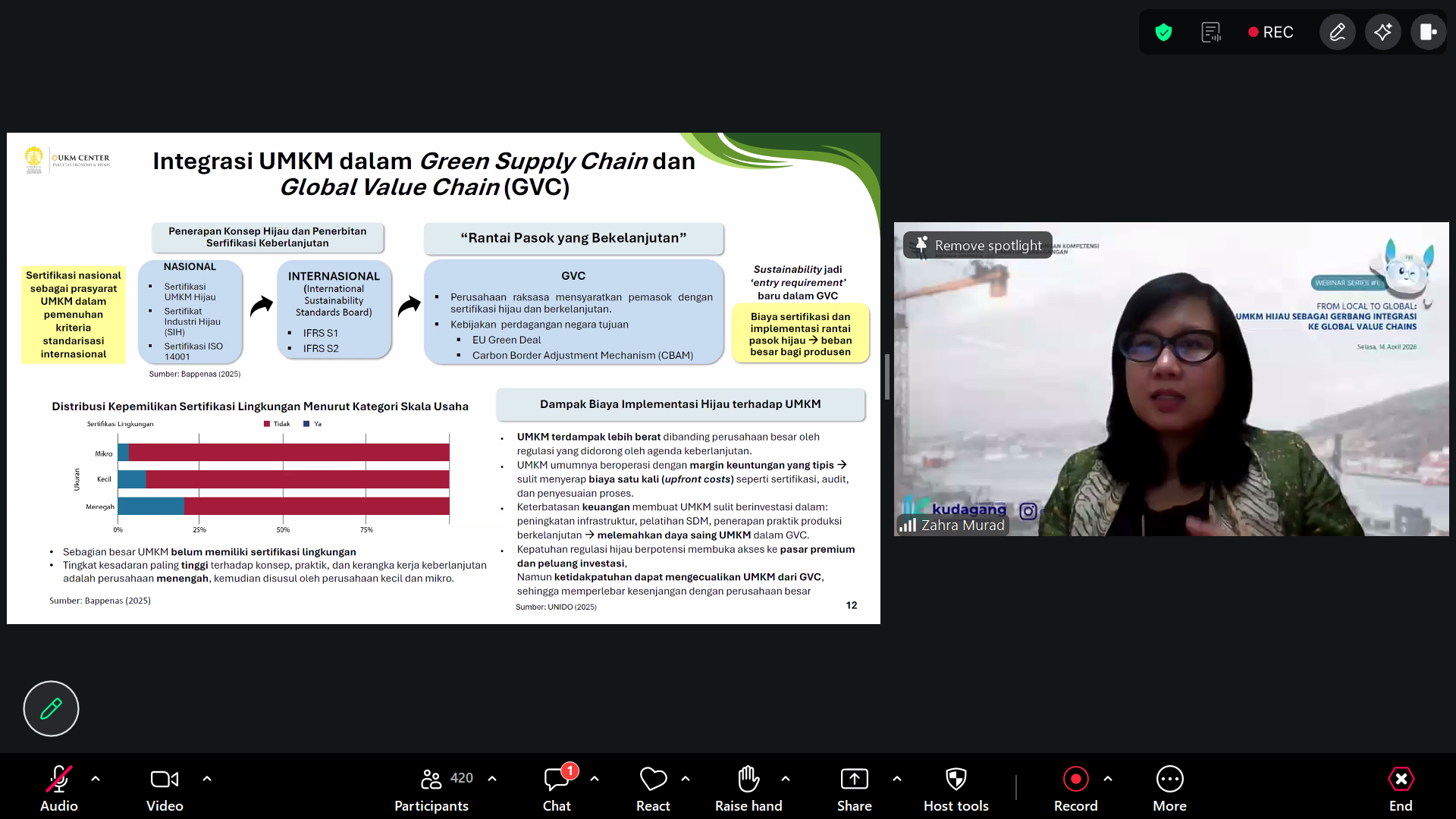This screenshot has height=819, width=1456.
Task: Click the green encryption shield icon
Action: tap(1163, 32)
